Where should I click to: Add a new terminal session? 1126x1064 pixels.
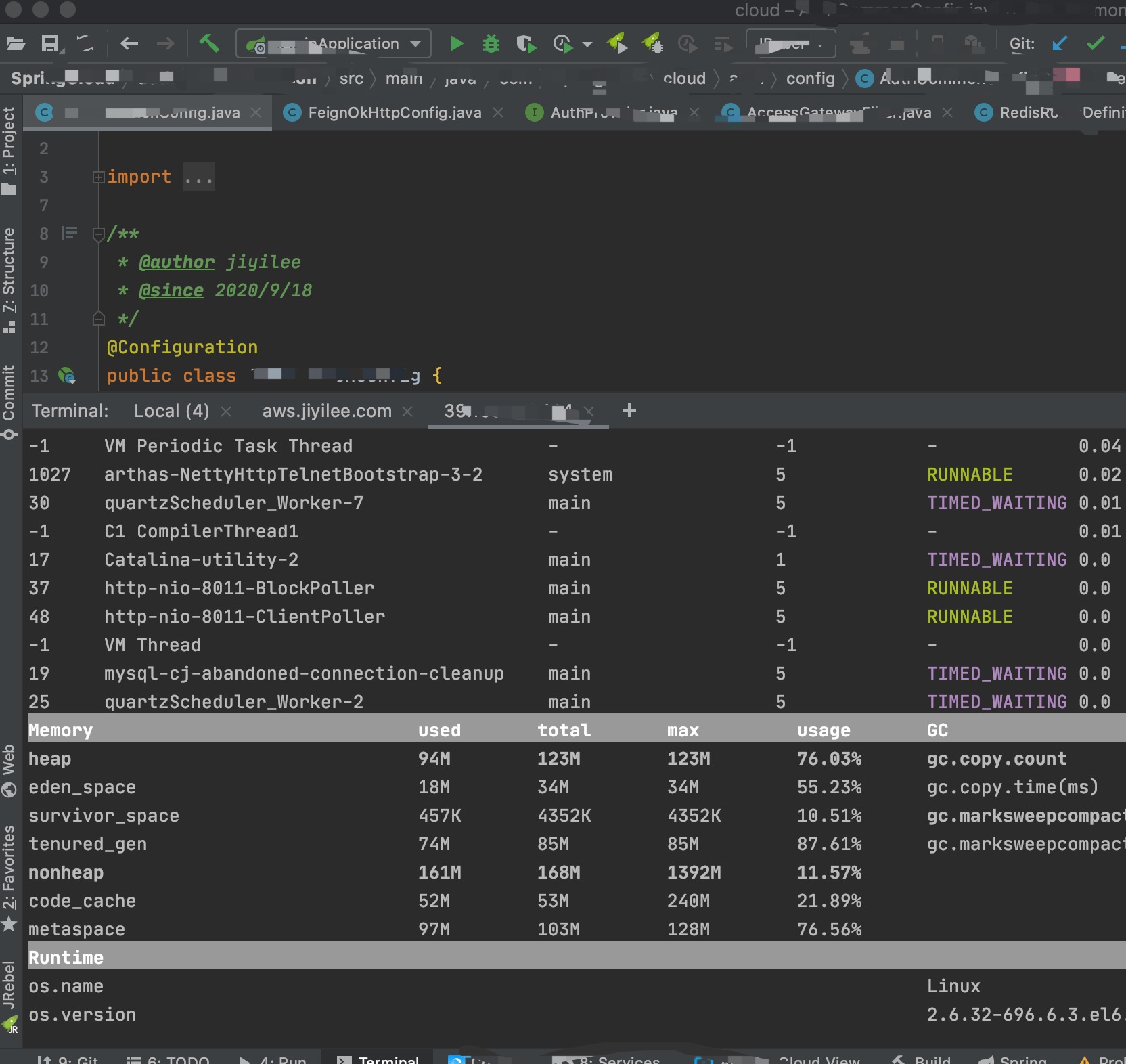[x=629, y=411]
